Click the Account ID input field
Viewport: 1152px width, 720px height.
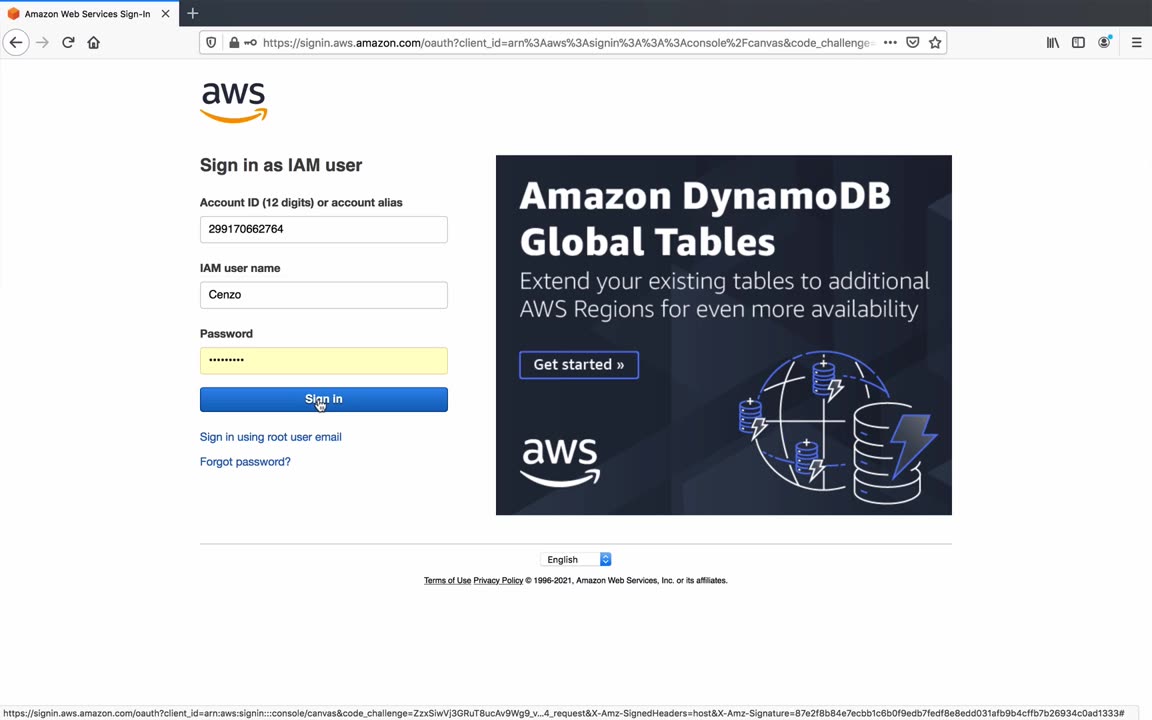323,229
